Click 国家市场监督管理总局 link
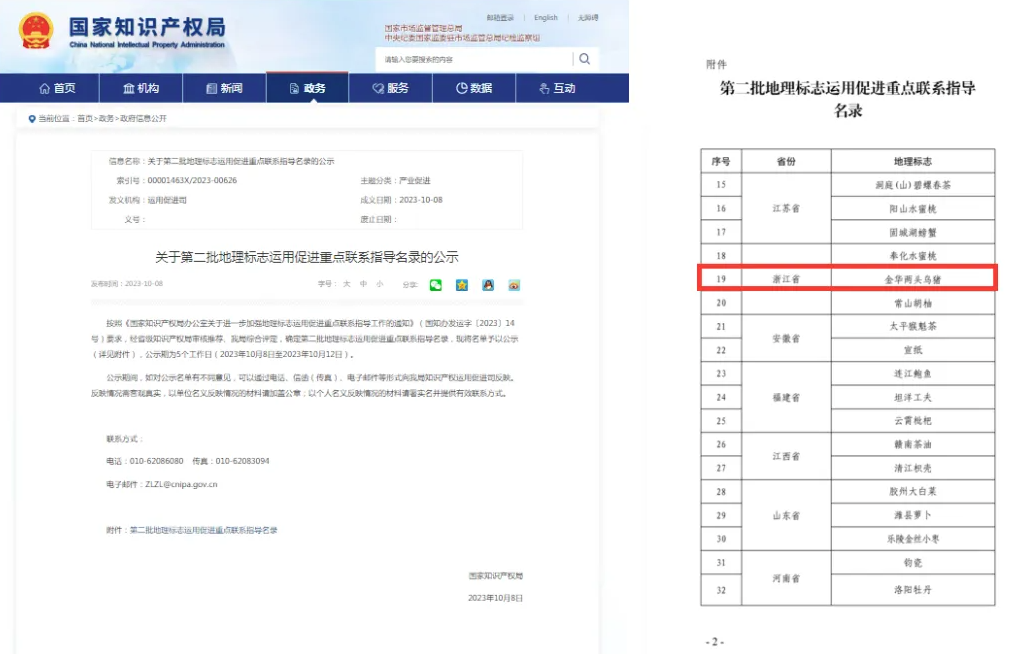 pos(424,28)
